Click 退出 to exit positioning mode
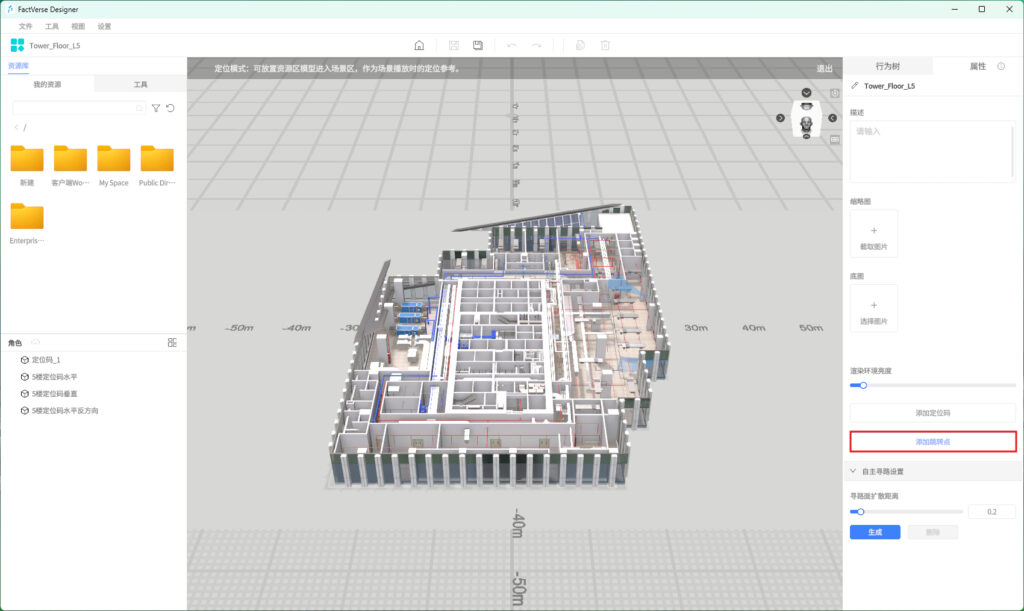This screenshot has width=1024, height=611. 824,69
